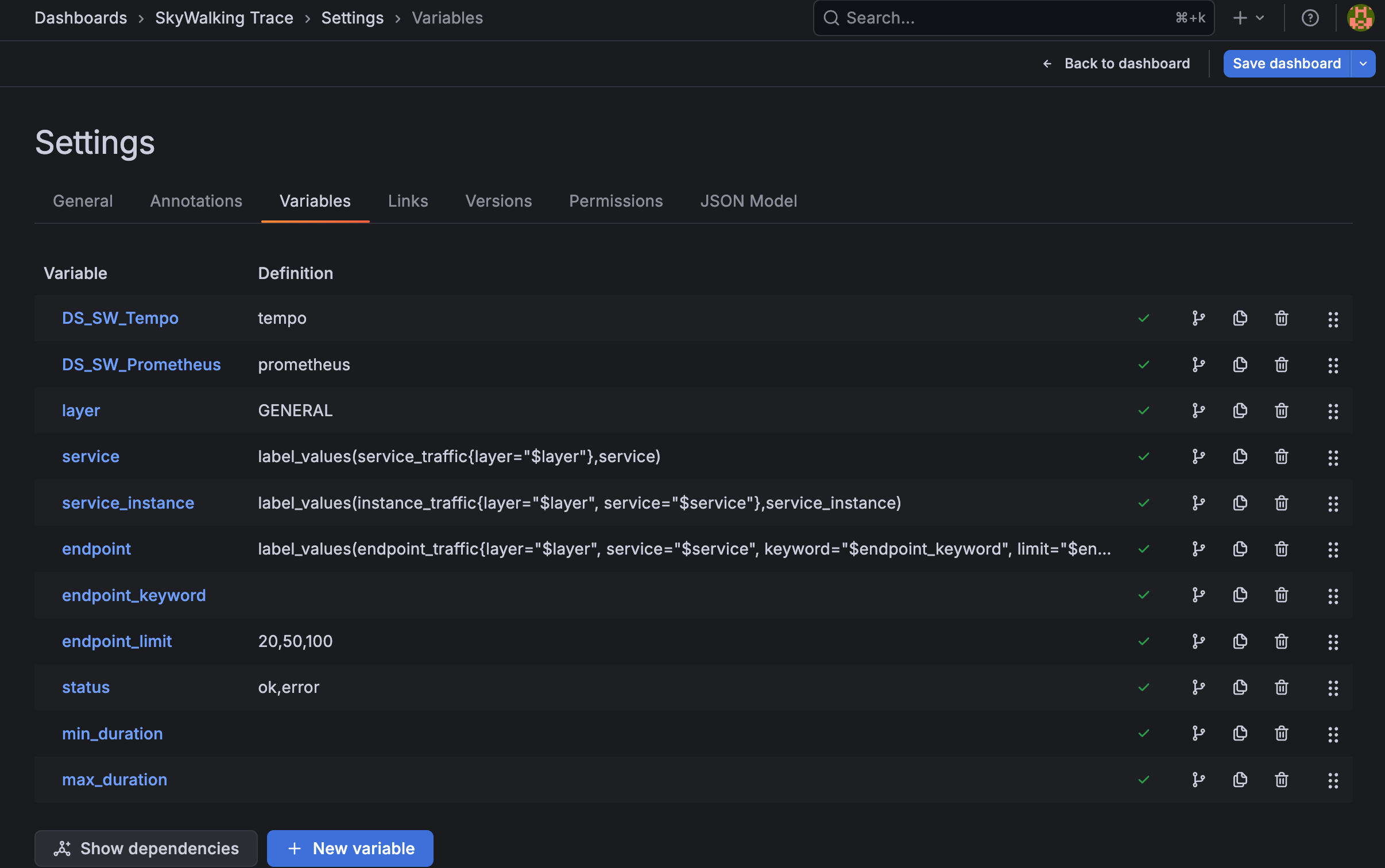Switch to the JSON Model tab
The width and height of the screenshot is (1385, 868).
coord(748,201)
